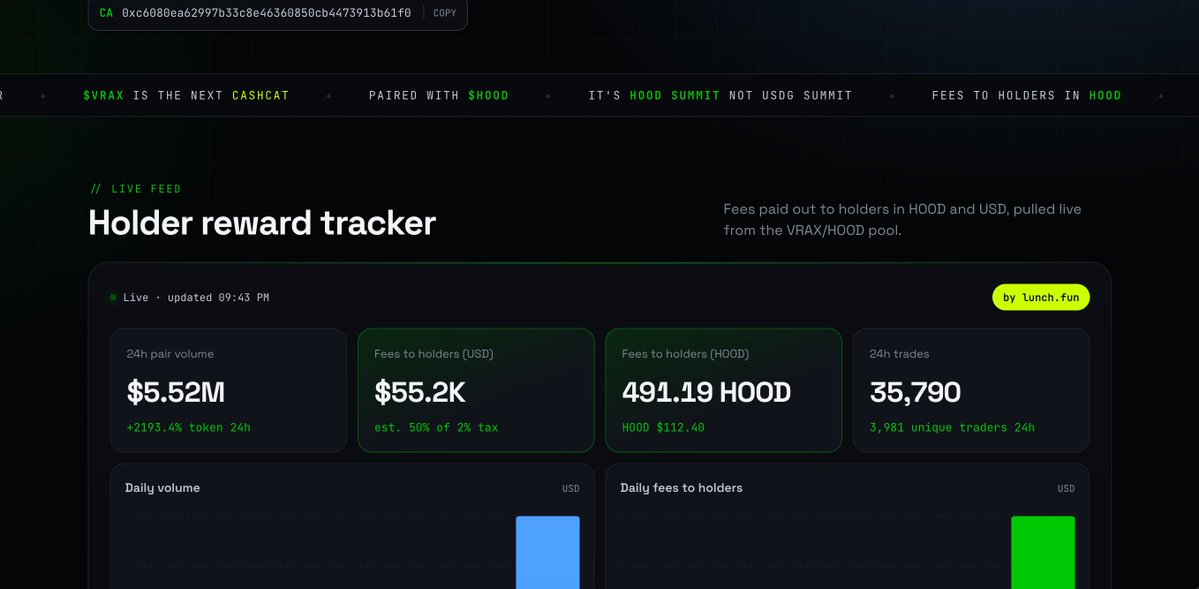This screenshot has width=1199, height=589.
Task: Click the green Live status dot
Action: [113, 298]
